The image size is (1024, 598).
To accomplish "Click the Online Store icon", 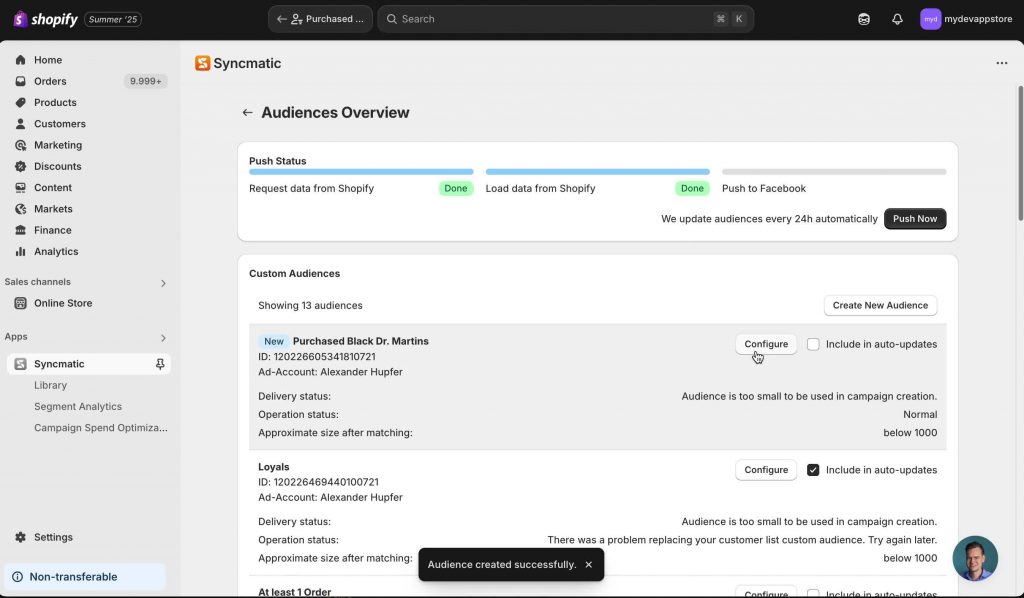I will pos(20,303).
